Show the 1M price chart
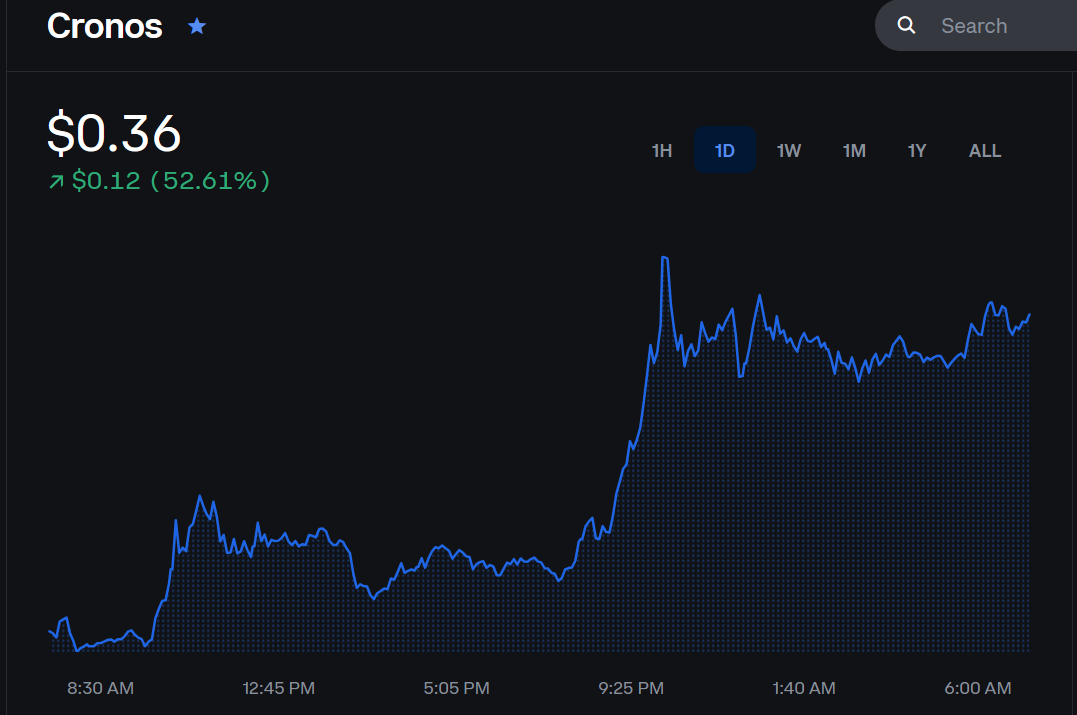Viewport: 1077px width, 715px height. point(854,150)
